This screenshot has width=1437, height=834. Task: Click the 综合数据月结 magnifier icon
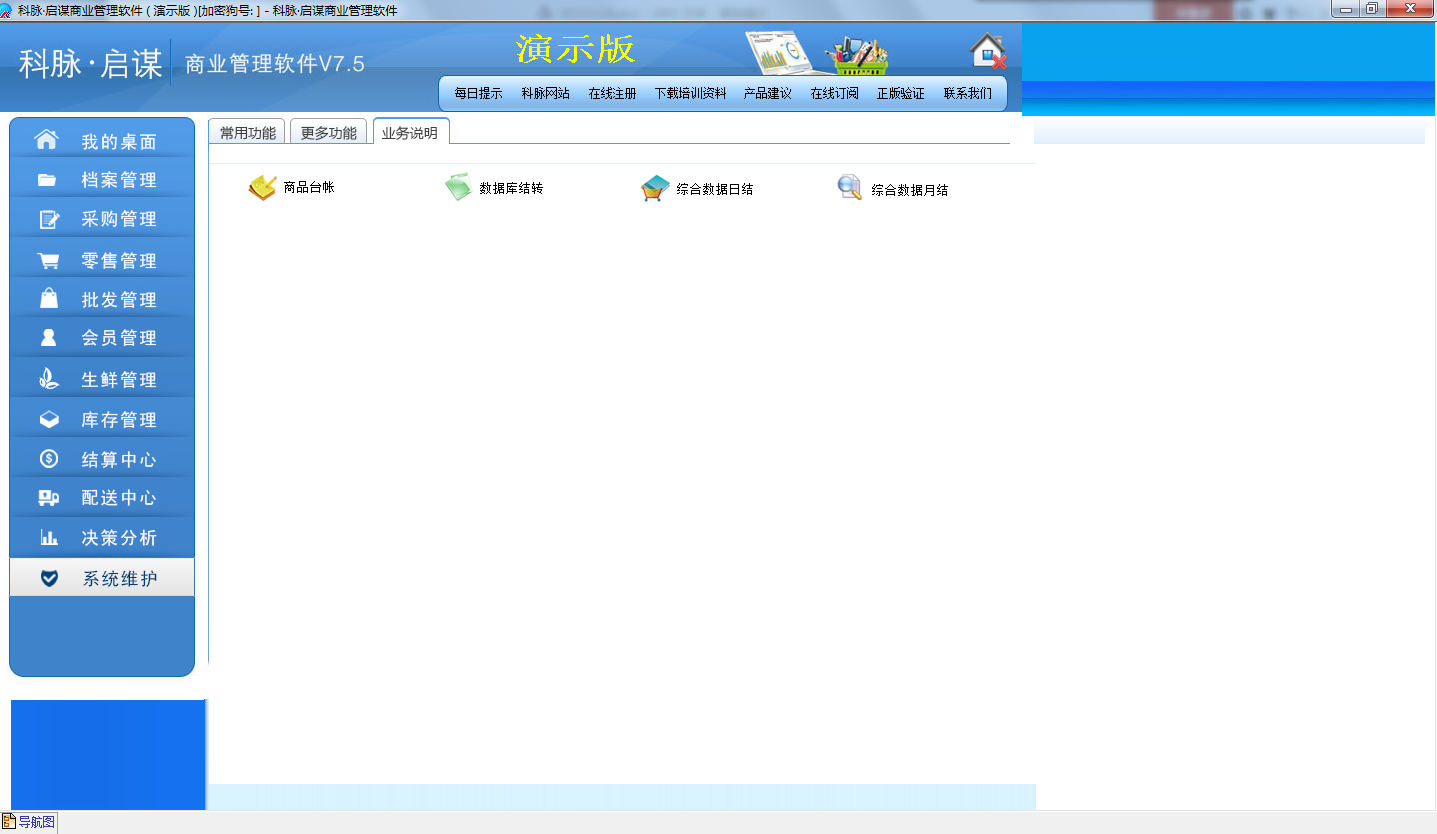[x=850, y=187]
